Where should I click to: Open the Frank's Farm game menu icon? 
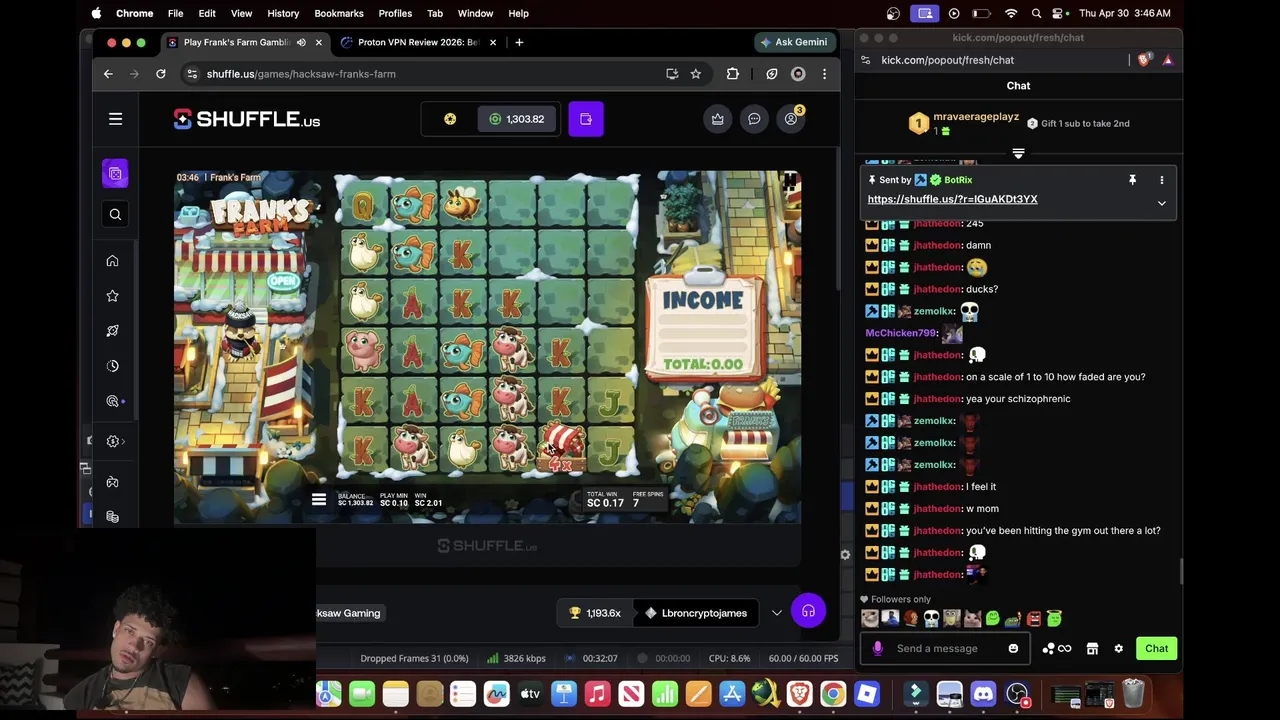(x=318, y=500)
